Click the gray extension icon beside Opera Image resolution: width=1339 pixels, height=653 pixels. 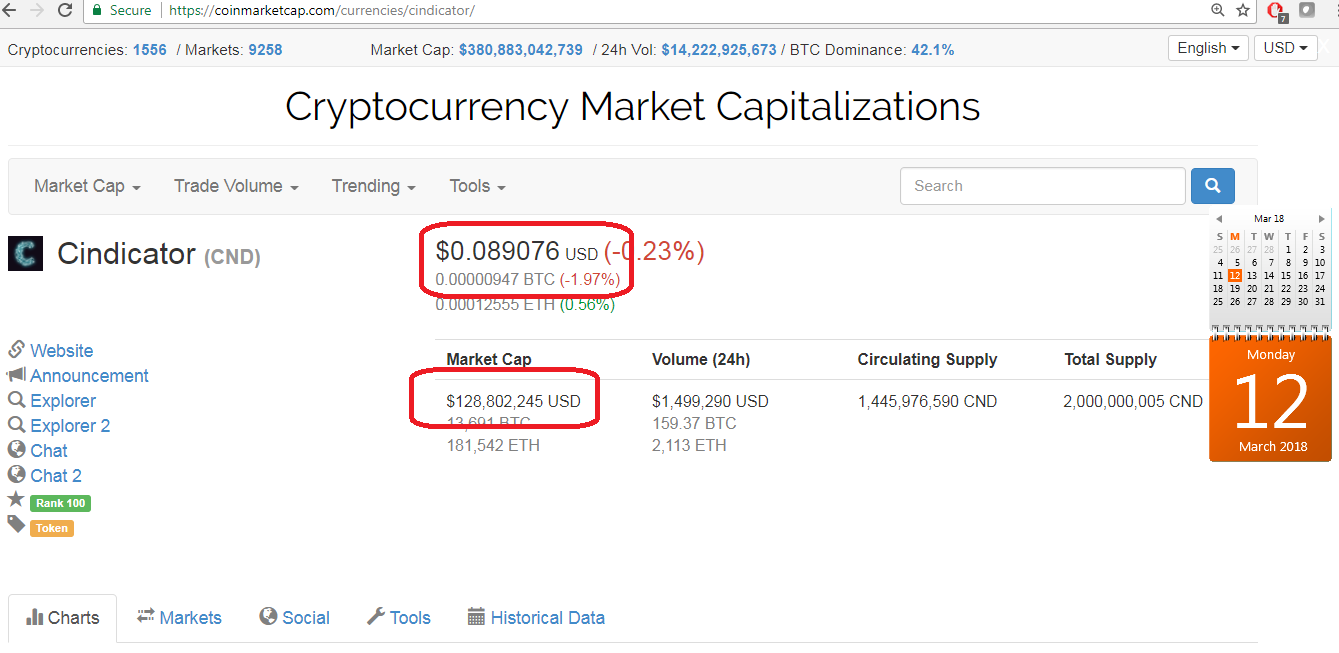coord(1306,10)
